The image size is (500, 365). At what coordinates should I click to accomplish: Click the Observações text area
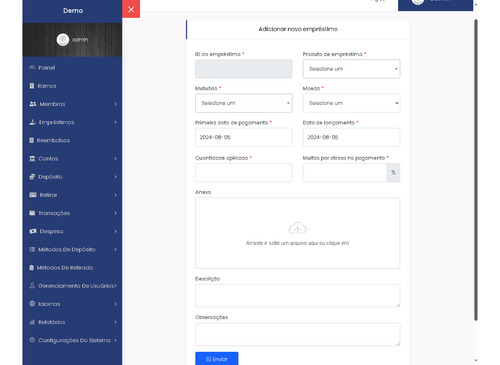click(297, 334)
